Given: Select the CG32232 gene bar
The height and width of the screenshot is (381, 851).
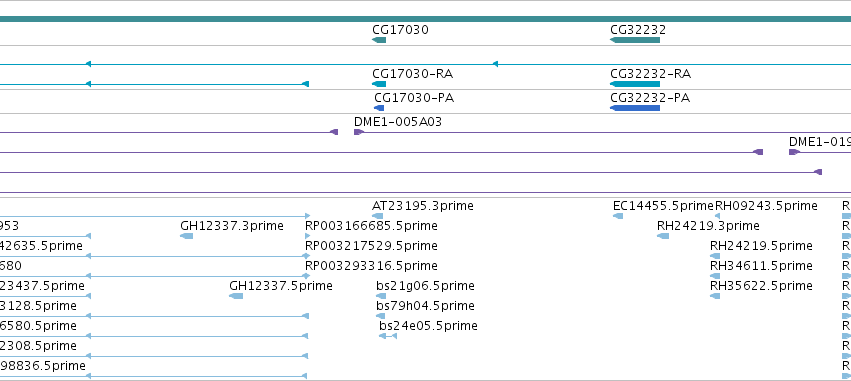Looking at the screenshot, I should click(x=635, y=40).
